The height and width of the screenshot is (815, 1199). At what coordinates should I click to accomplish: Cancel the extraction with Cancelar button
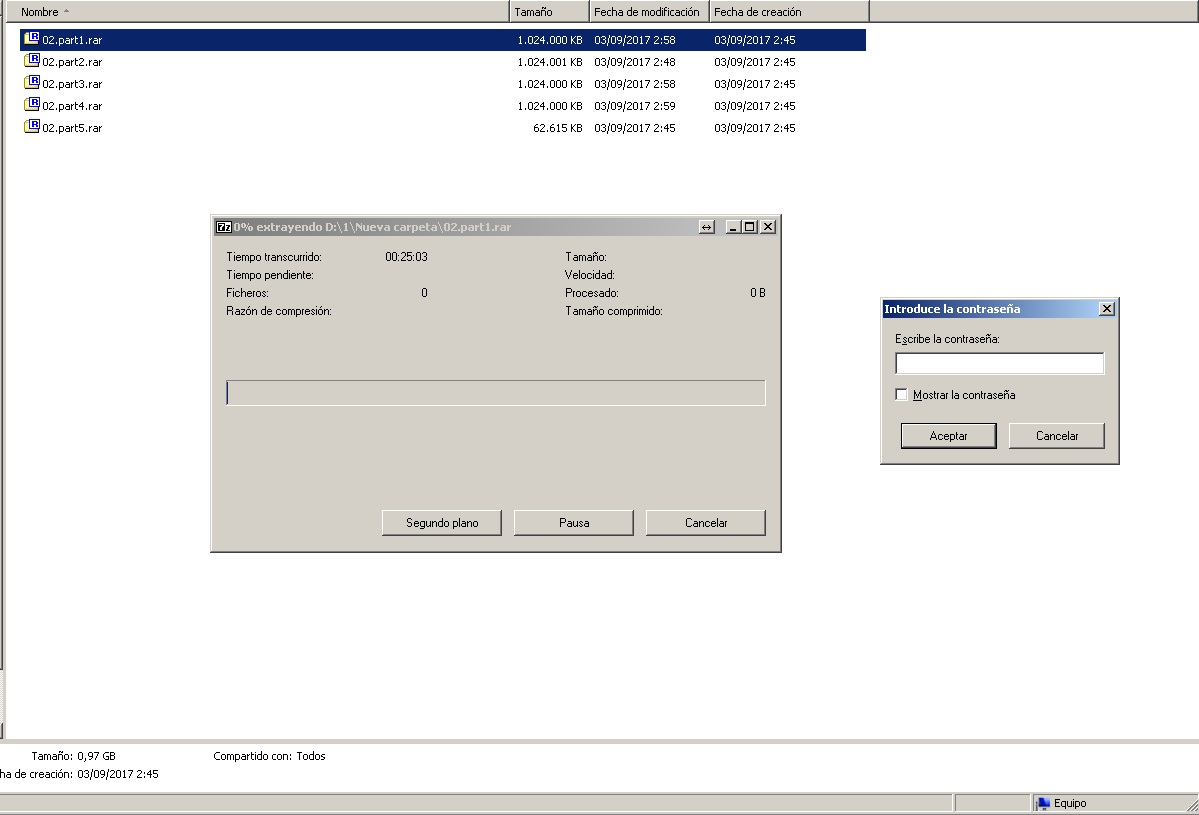point(706,523)
